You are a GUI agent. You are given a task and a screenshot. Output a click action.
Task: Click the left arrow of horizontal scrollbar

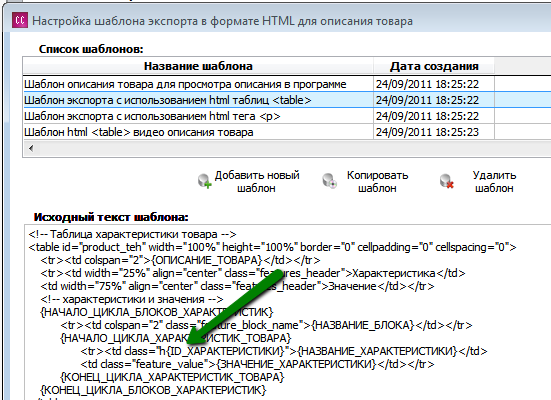(x=31, y=148)
